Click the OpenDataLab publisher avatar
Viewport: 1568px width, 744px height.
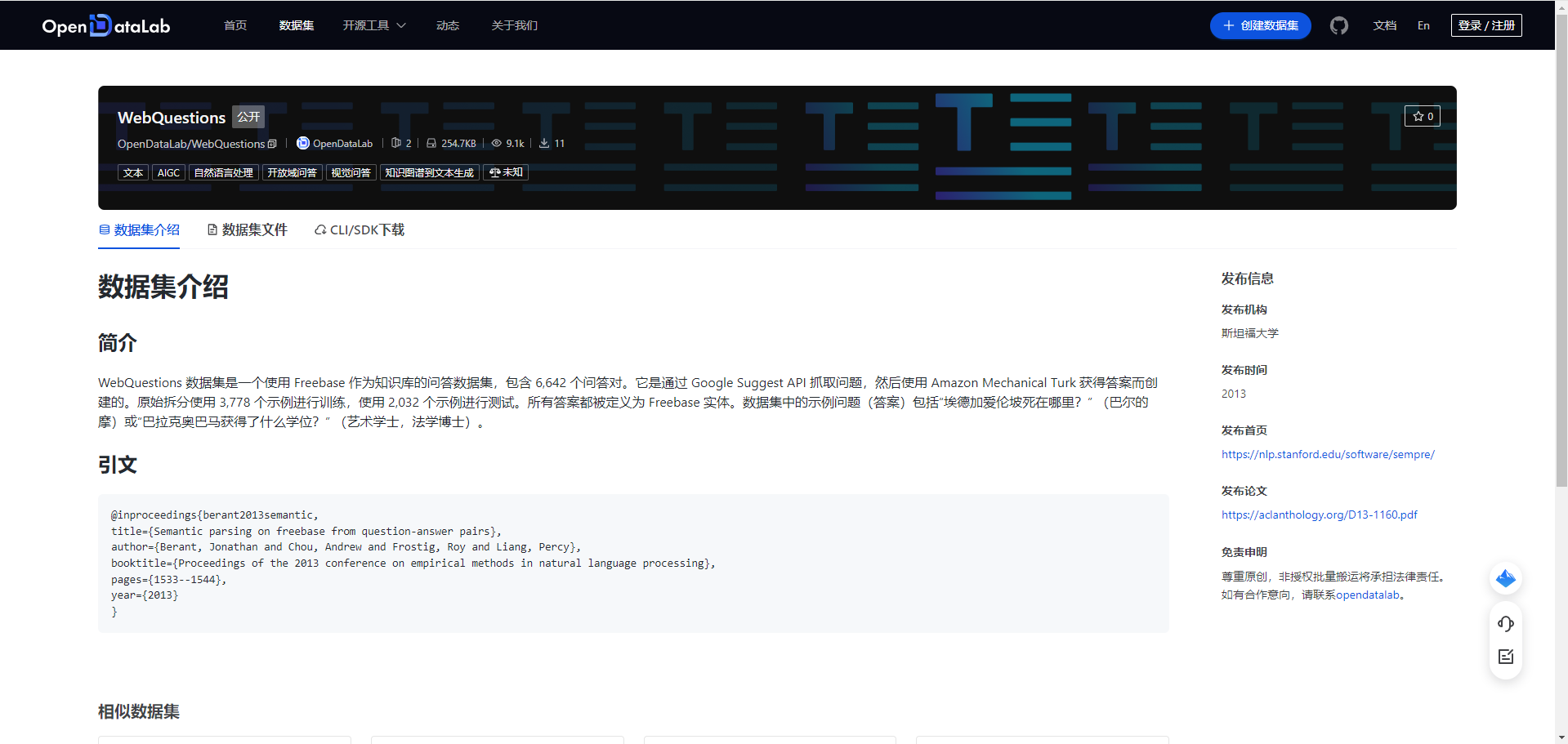(302, 143)
